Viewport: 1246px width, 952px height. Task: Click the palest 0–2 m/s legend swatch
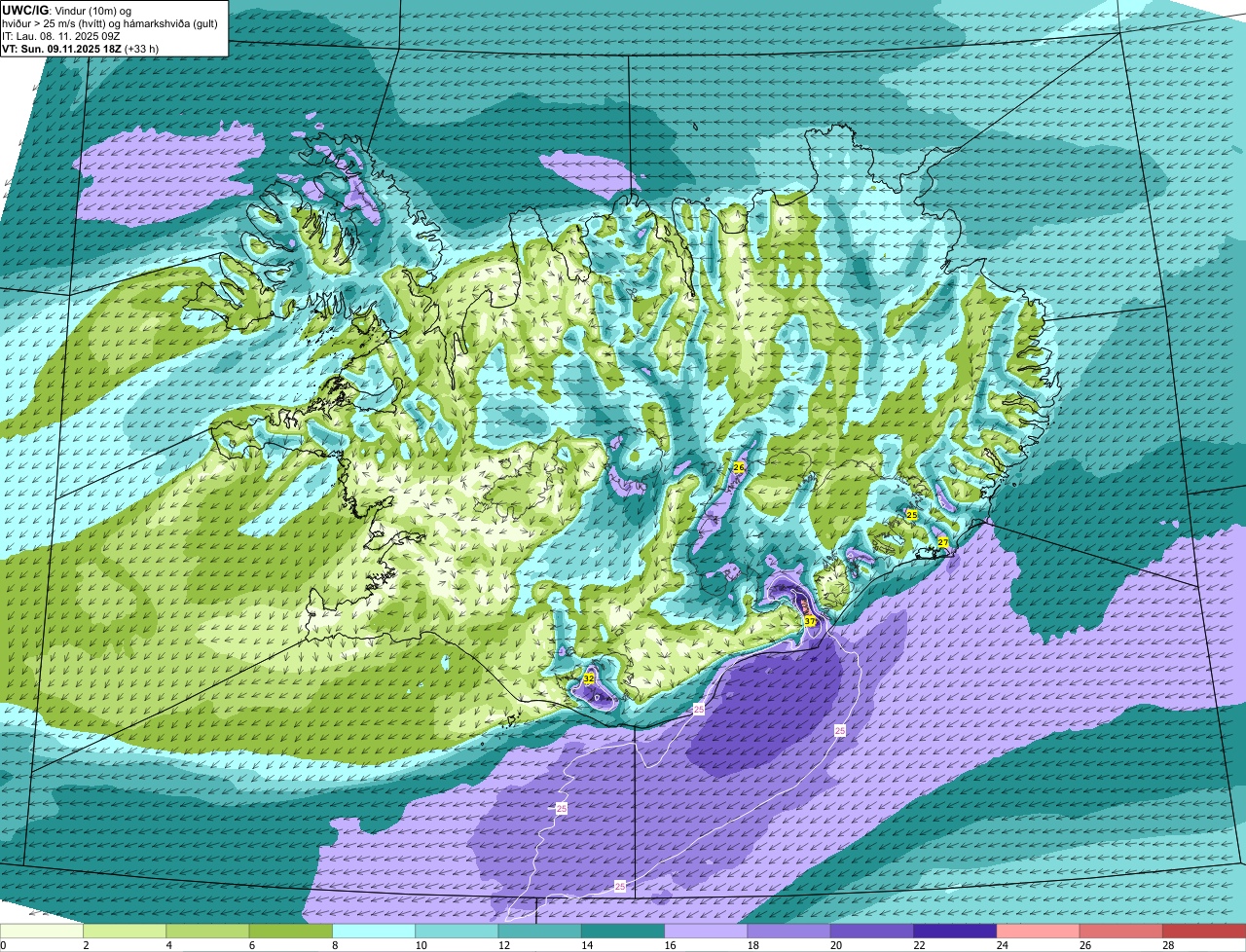(42, 931)
